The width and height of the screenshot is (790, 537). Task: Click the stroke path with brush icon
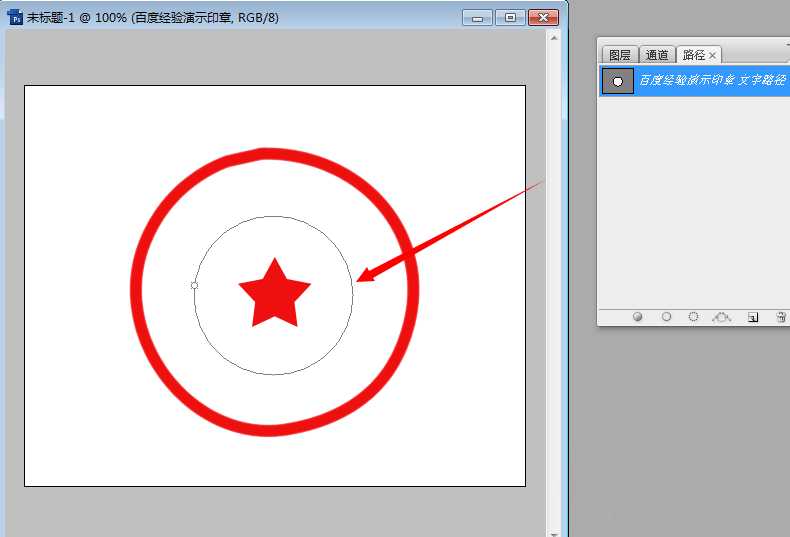pyautogui.click(x=666, y=317)
